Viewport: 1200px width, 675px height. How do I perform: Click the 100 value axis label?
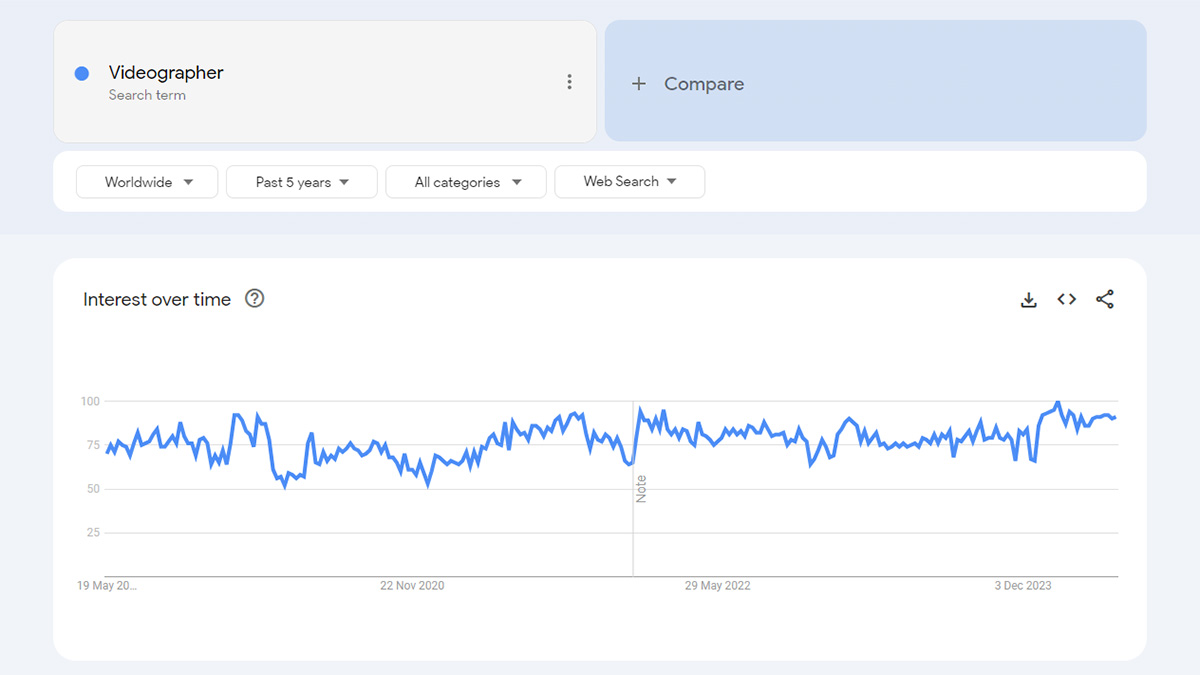[90, 401]
